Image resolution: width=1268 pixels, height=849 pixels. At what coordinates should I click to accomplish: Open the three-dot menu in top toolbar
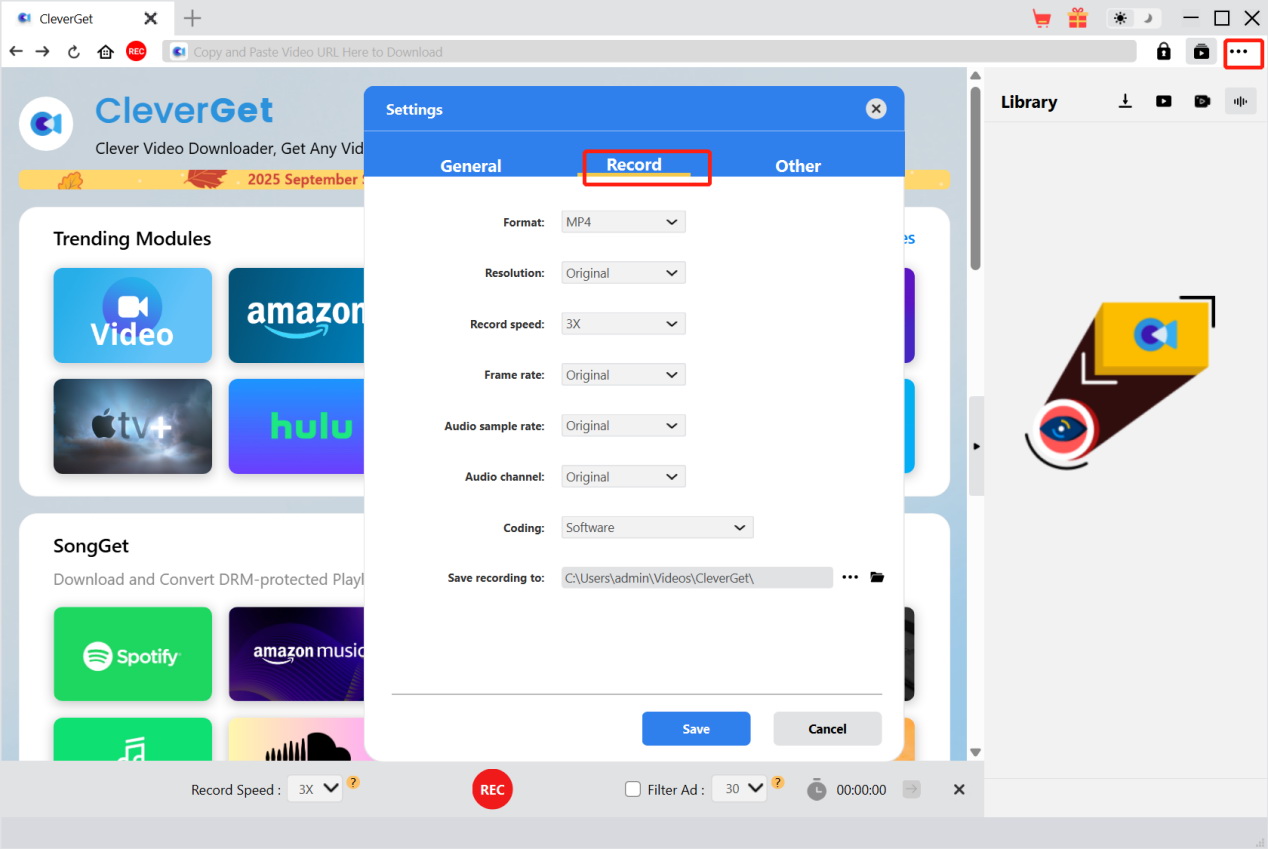point(1239,52)
